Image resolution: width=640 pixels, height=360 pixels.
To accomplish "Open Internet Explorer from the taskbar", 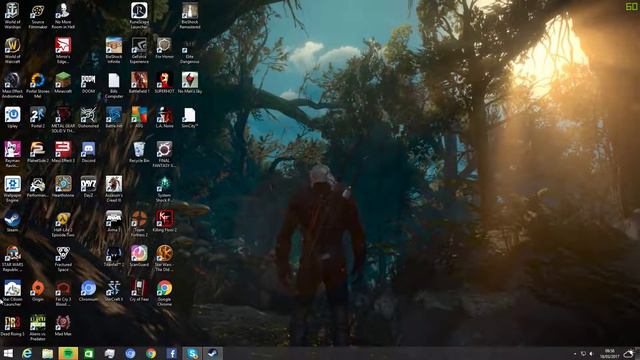I will [x=27, y=353].
